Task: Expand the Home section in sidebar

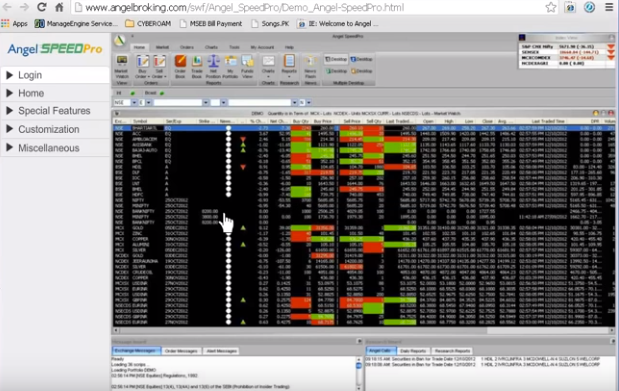Action: point(55,93)
